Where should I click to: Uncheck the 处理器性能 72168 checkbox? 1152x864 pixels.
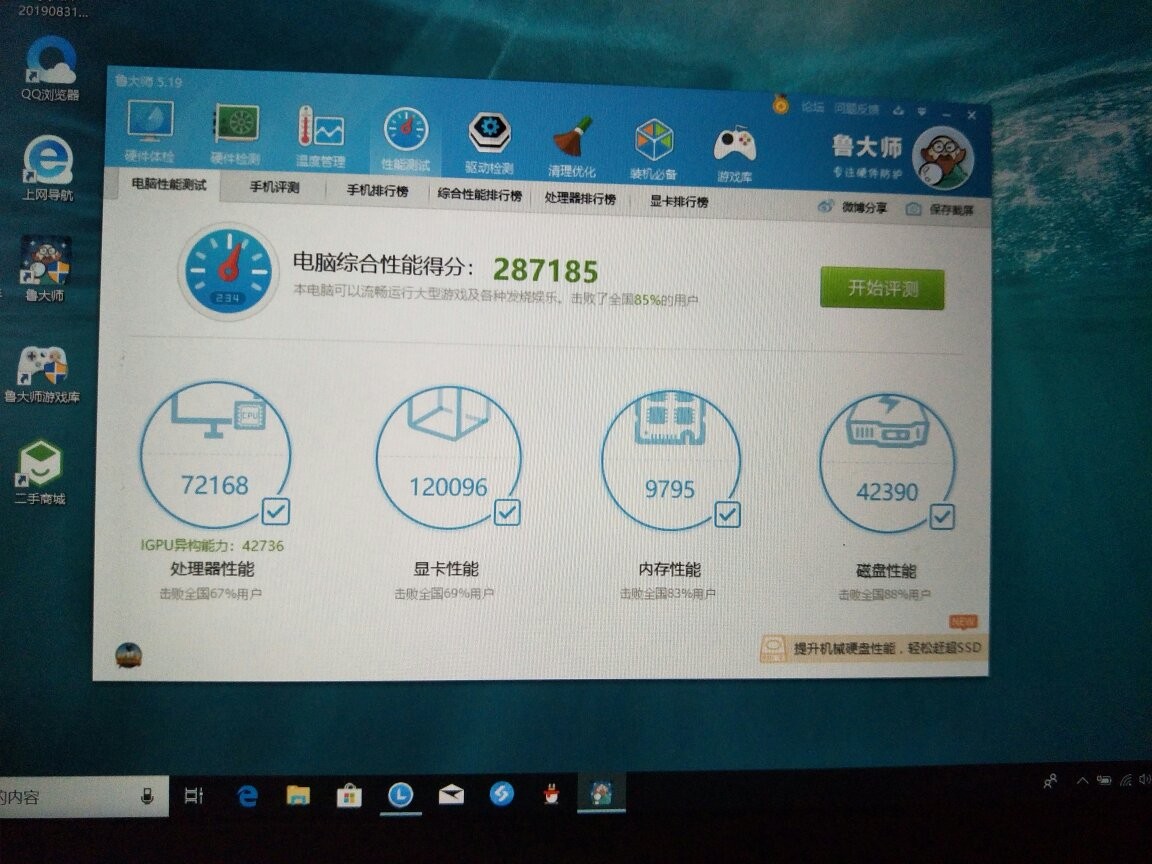point(276,511)
